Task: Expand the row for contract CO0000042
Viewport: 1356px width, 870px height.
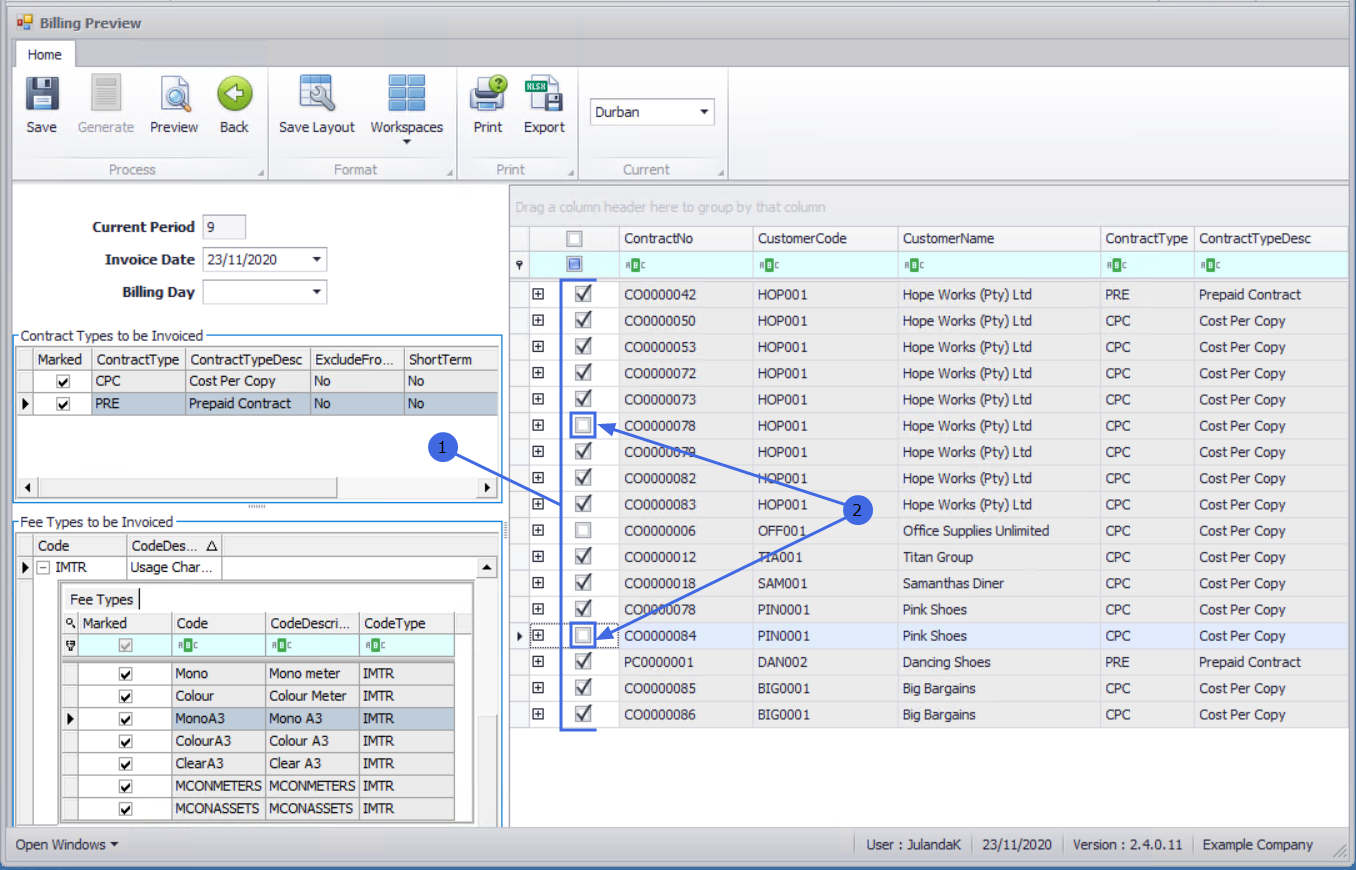Action: [538, 294]
